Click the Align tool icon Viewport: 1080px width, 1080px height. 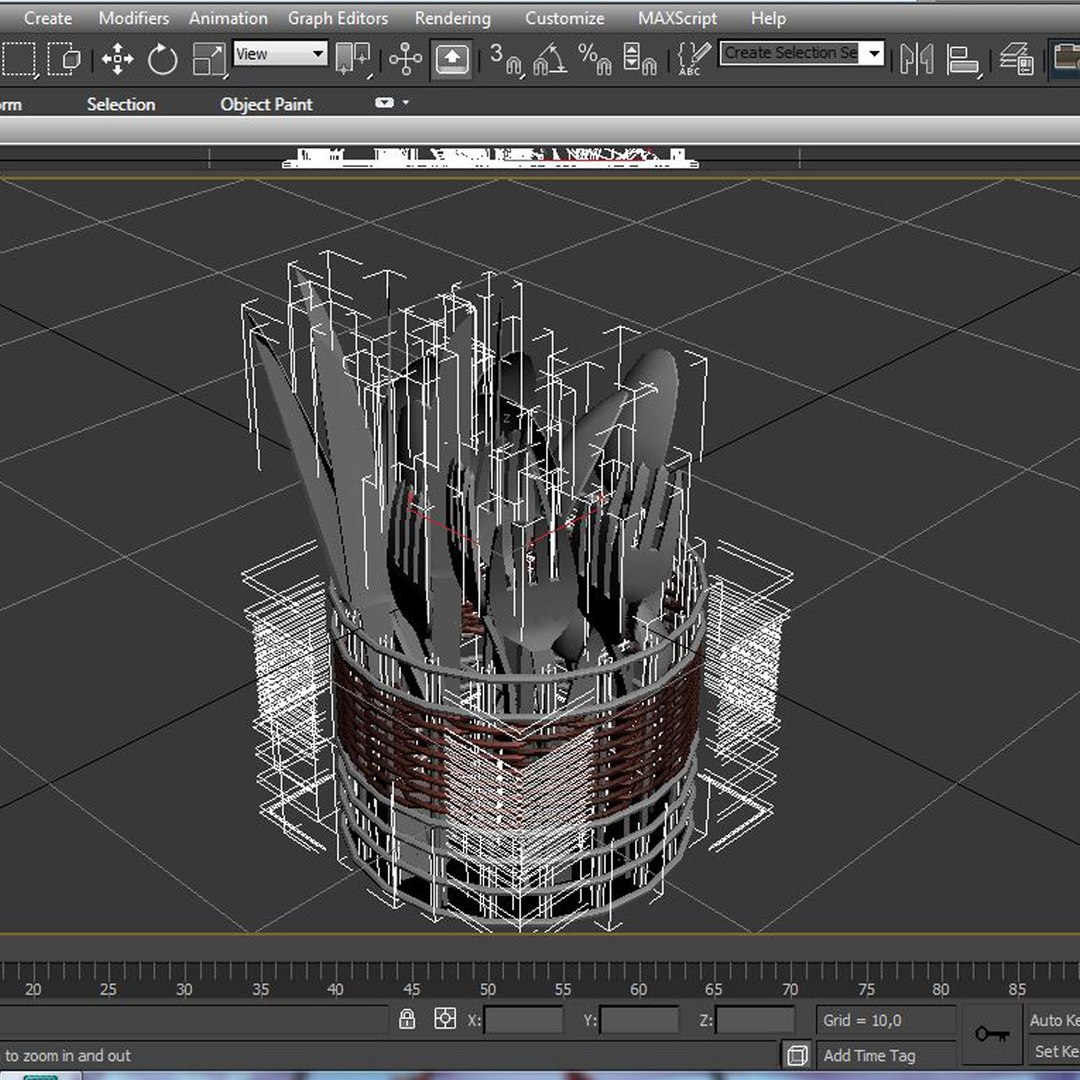coord(962,59)
